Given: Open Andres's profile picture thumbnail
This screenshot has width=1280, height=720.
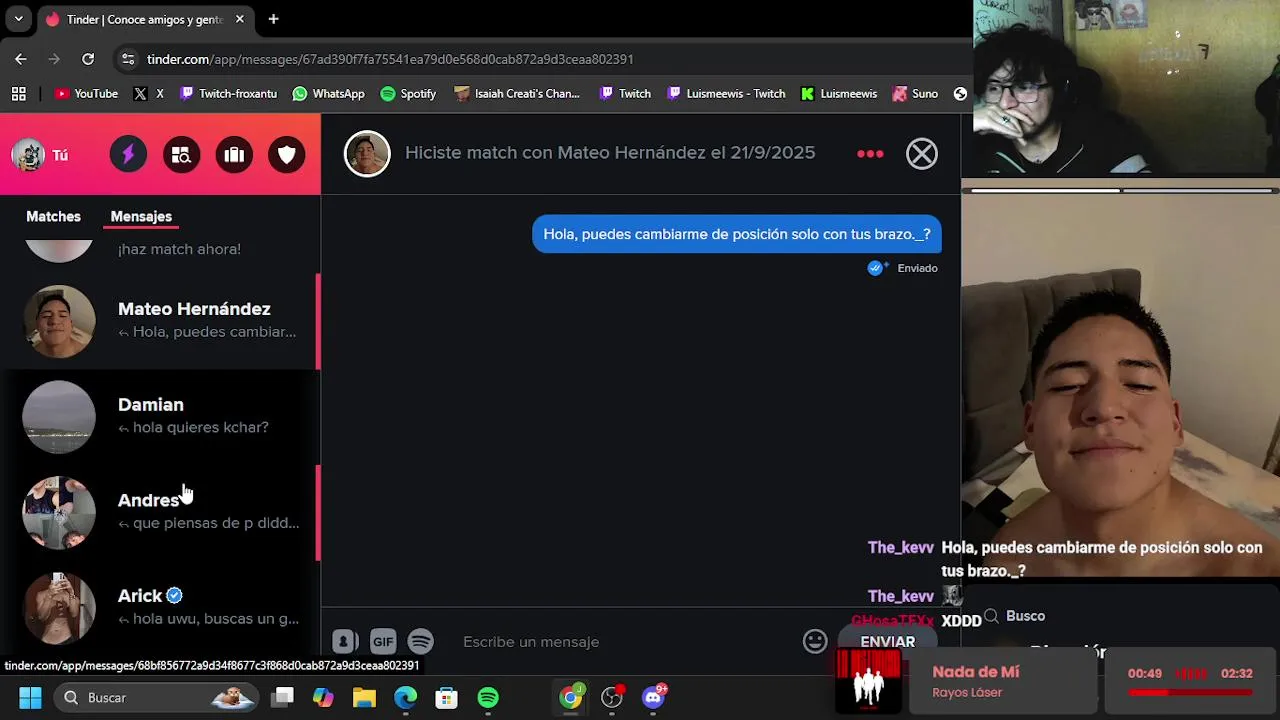Looking at the screenshot, I should (59, 512).
